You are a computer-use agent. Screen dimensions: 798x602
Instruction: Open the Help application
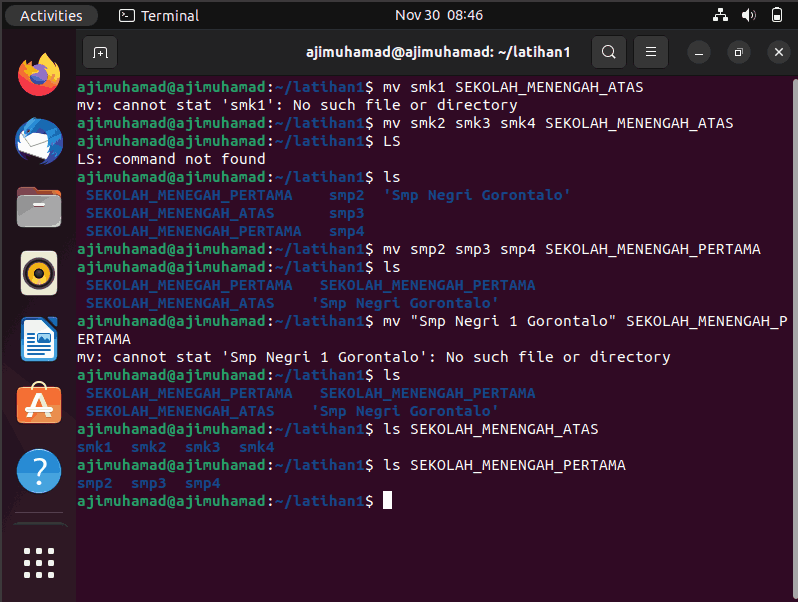click(39, 471)
